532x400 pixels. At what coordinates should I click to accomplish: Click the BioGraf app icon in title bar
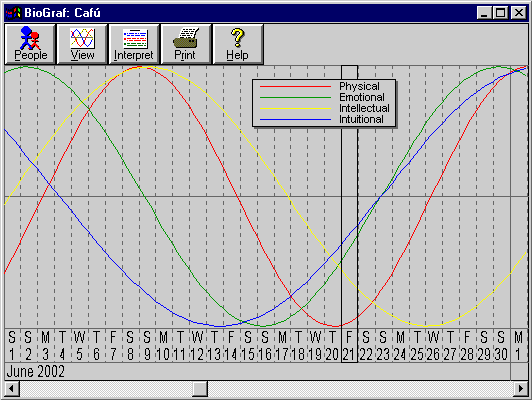[x=13, y=13]
